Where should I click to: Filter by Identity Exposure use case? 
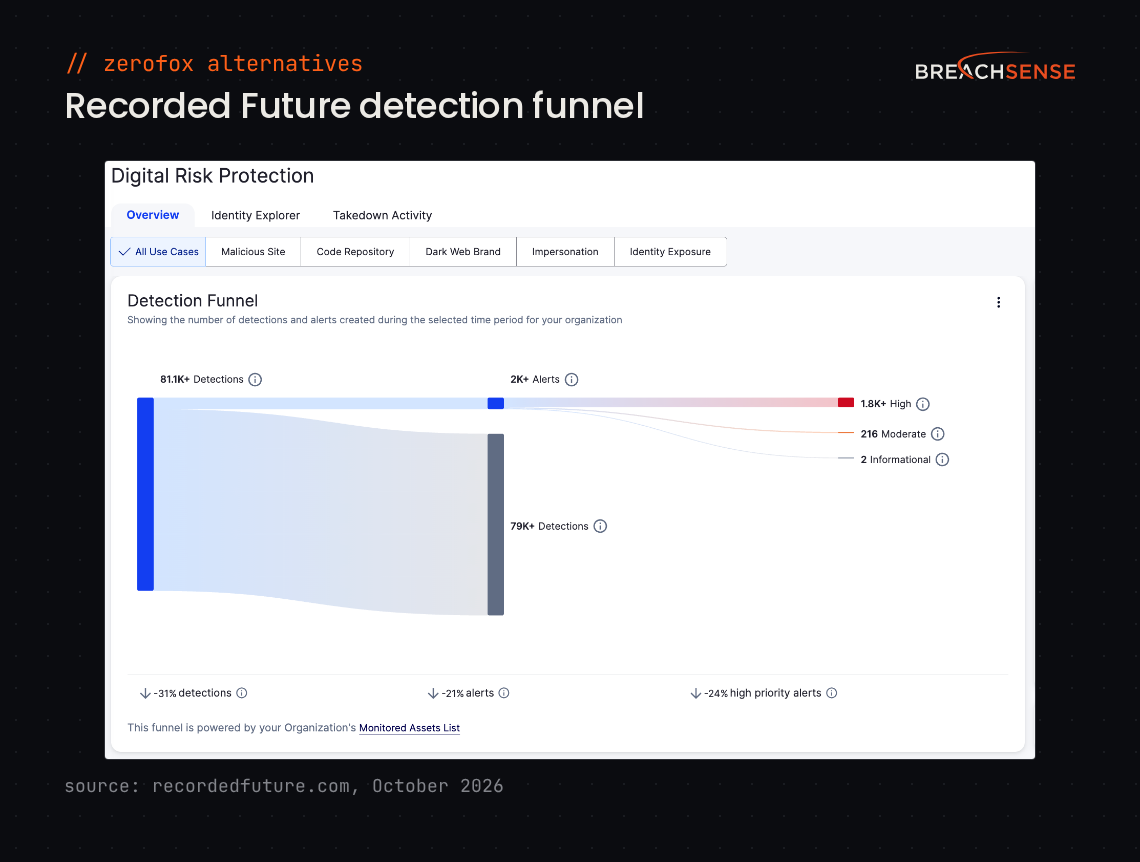[x=670, y=251]
